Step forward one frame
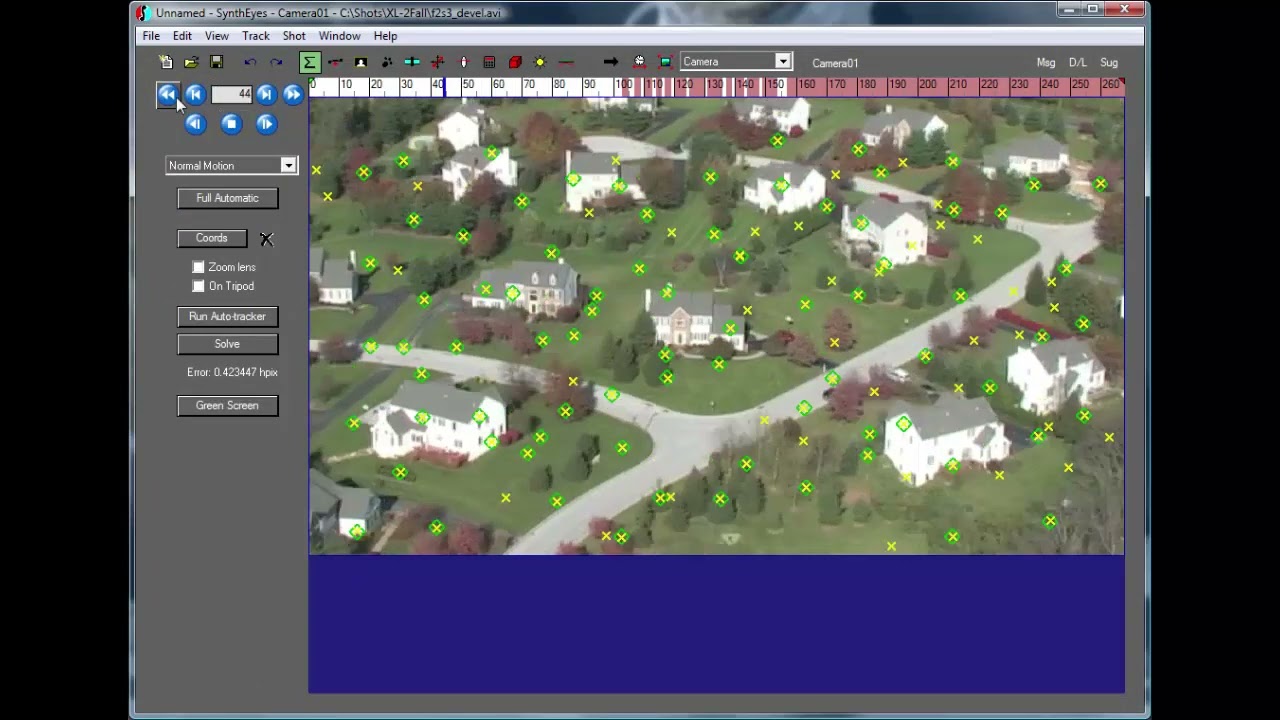1280x720 pixels. click(x=266, y=124)
